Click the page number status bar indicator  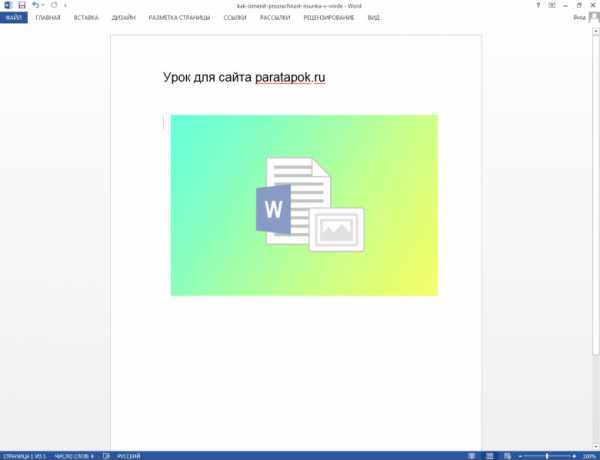coord(24,456)
